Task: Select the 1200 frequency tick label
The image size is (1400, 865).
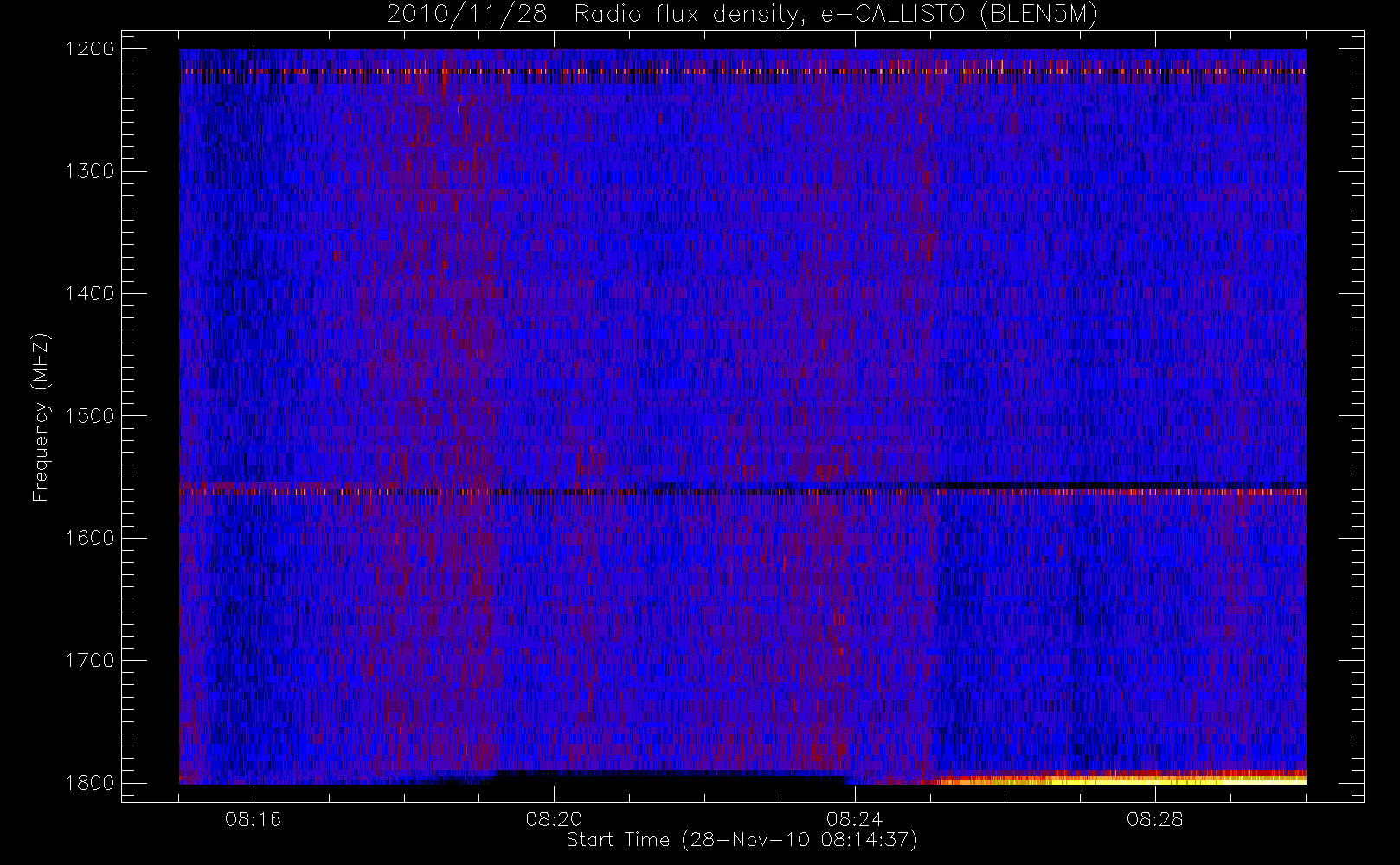Action: click(x=90, y=49)
